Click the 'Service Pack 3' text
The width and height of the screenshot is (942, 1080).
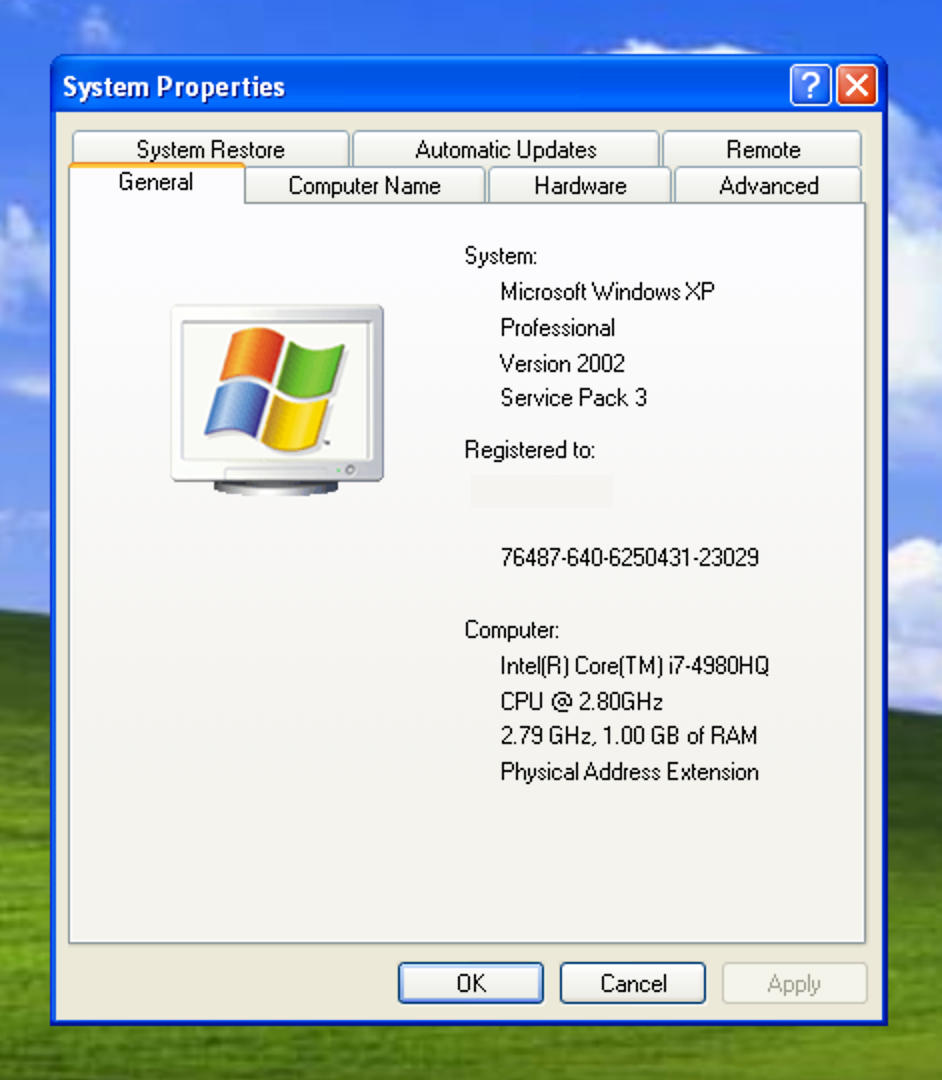pos(574,397)
